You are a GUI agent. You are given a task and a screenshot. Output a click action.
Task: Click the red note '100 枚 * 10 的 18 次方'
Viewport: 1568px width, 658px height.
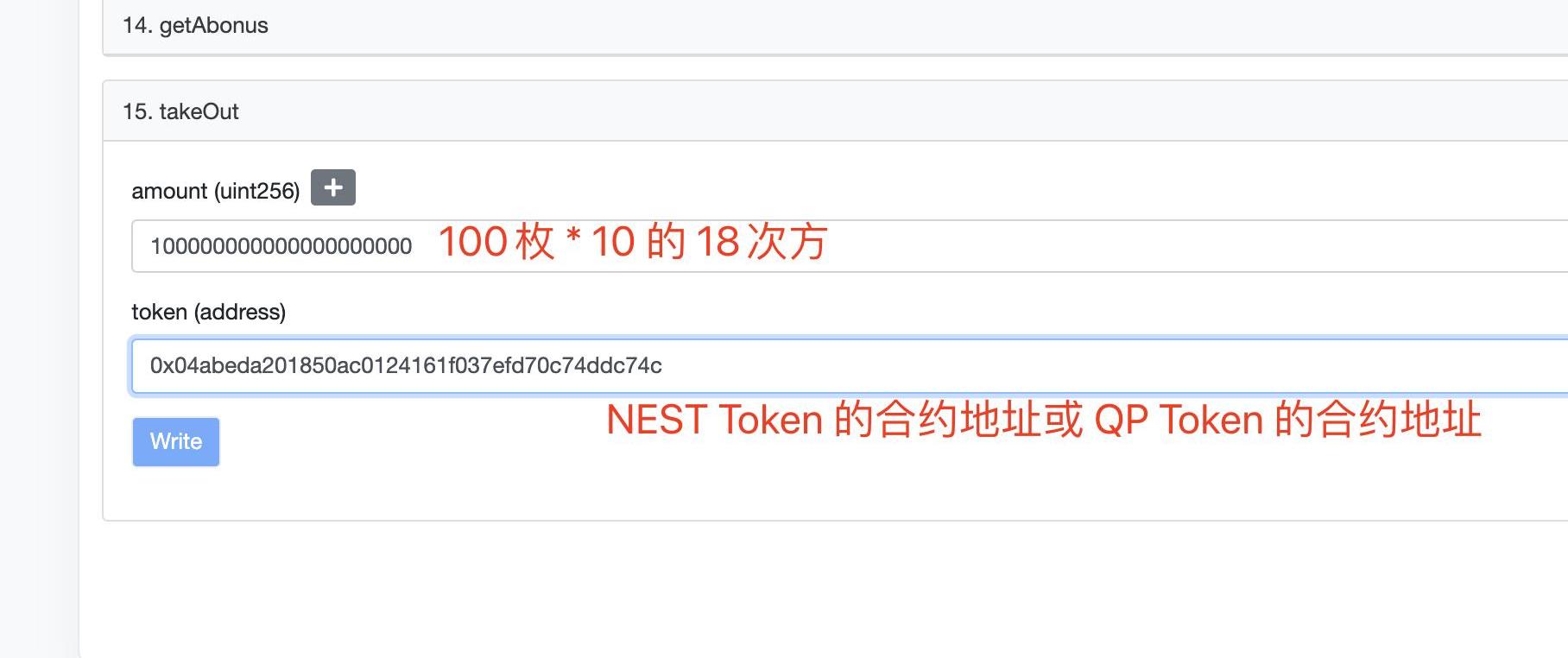point(633,242)
